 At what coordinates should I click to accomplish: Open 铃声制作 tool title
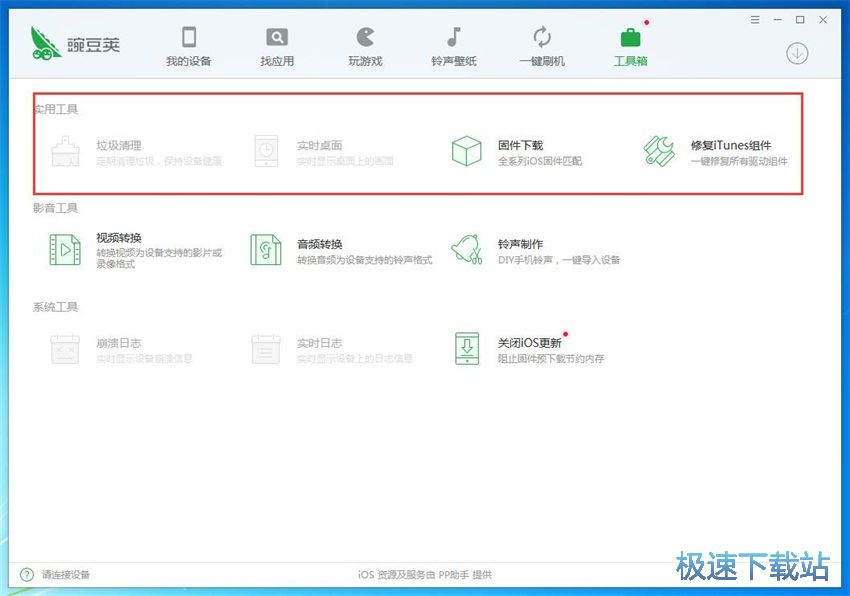pyautogui.click(x=520, y=244)
